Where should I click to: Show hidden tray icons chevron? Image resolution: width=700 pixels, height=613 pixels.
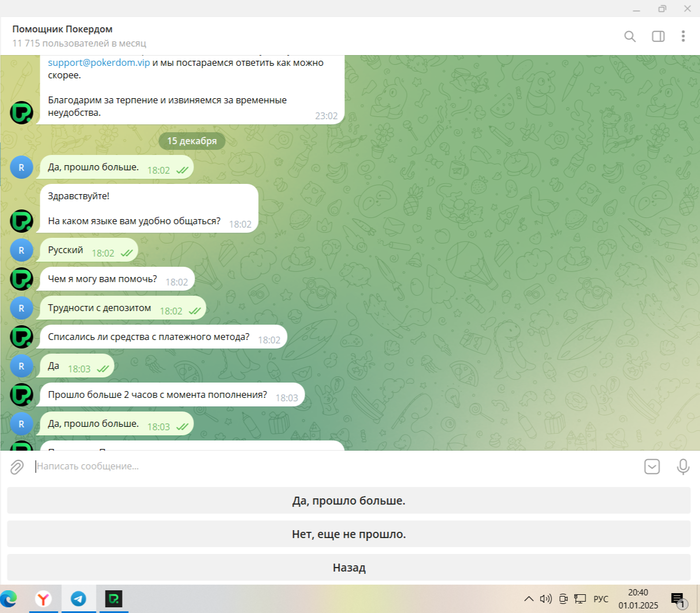pos(529,599)
